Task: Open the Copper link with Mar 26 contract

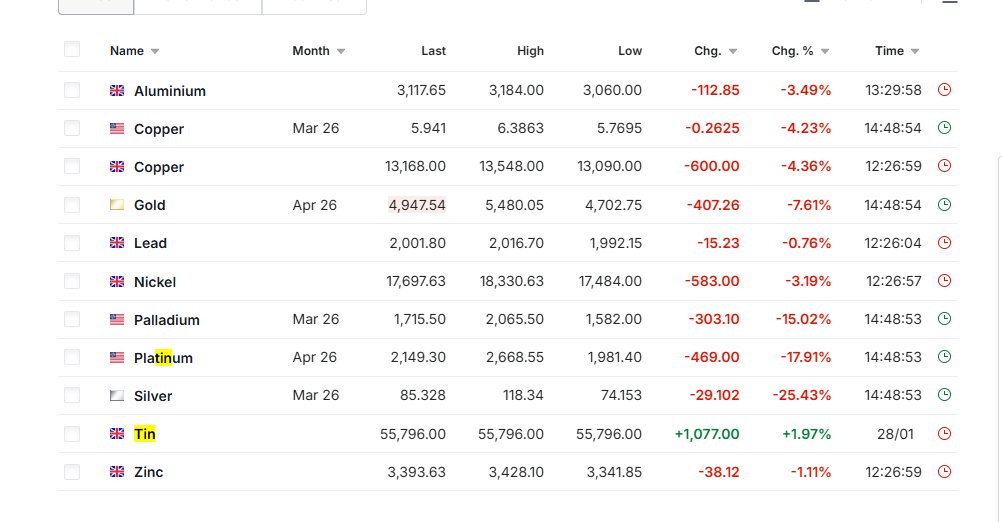Action: click(158, 129)
